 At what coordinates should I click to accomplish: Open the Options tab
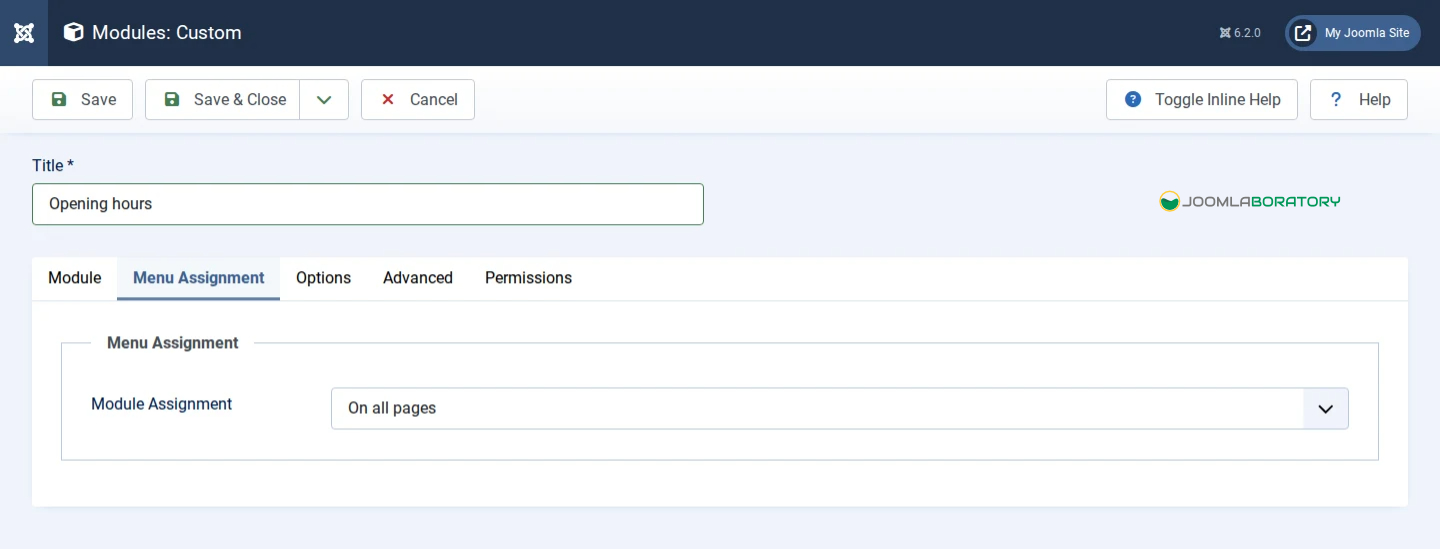tap(324, 278)
